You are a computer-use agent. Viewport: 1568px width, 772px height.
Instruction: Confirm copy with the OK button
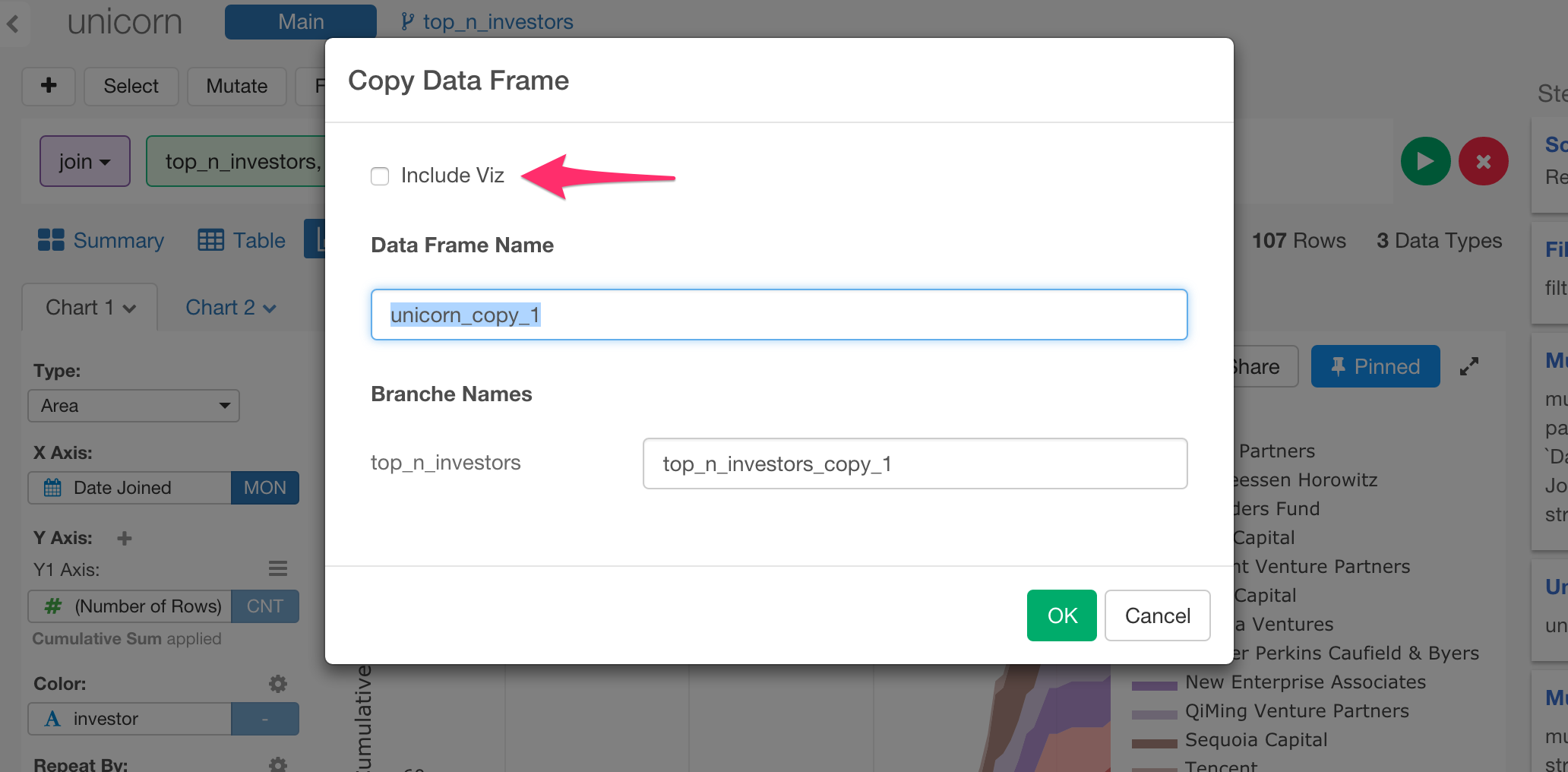pos(1061,615)
